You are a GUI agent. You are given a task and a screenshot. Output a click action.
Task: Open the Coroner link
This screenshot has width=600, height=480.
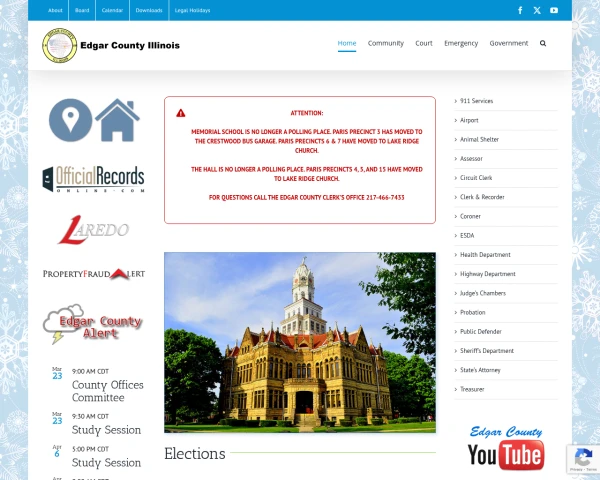(470, 216)
